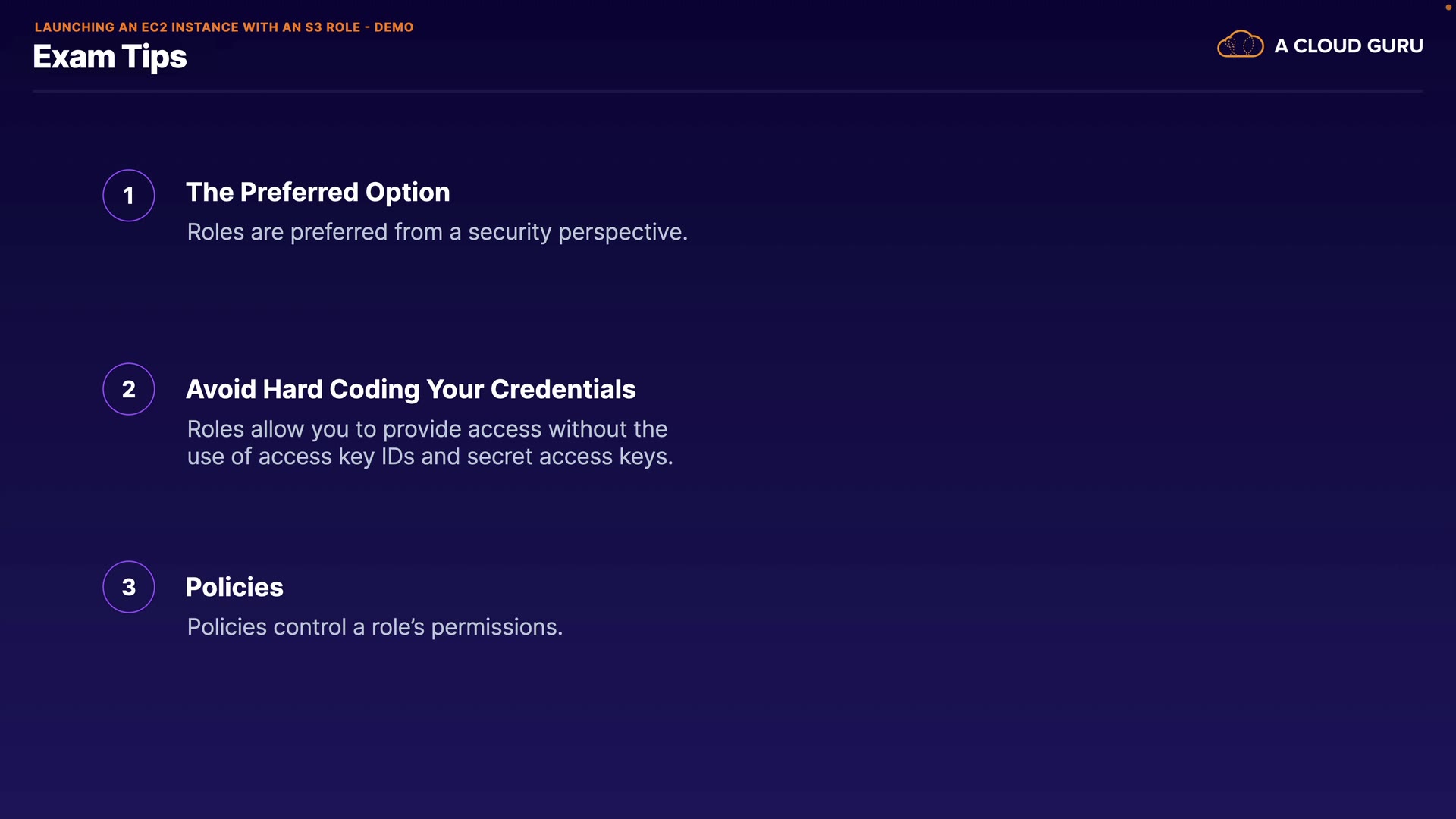Select "The Preferred Option" heading
This screenshot has width=1456, height=819.
(x=318, y=193)
